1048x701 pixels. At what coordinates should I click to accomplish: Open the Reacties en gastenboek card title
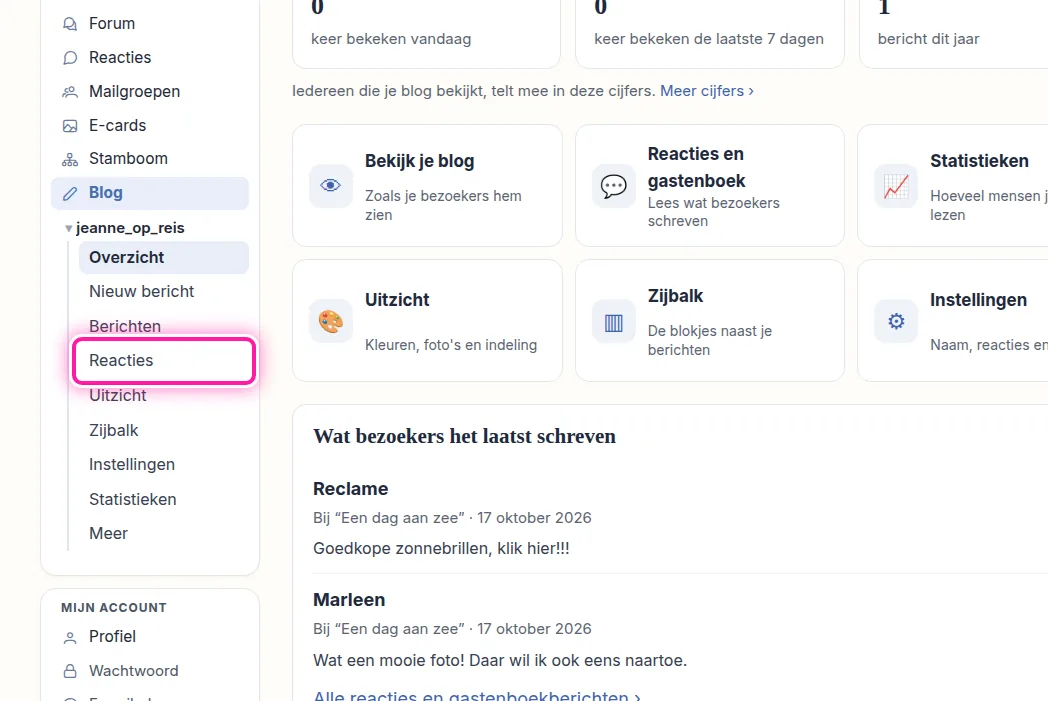[x=696, y=167]
